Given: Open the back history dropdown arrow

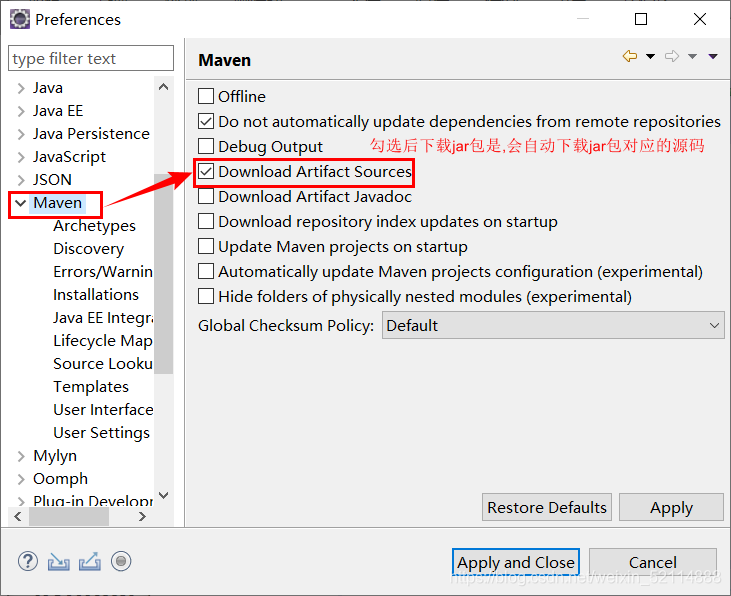Looking at the screenshot, I should [650, 56].
